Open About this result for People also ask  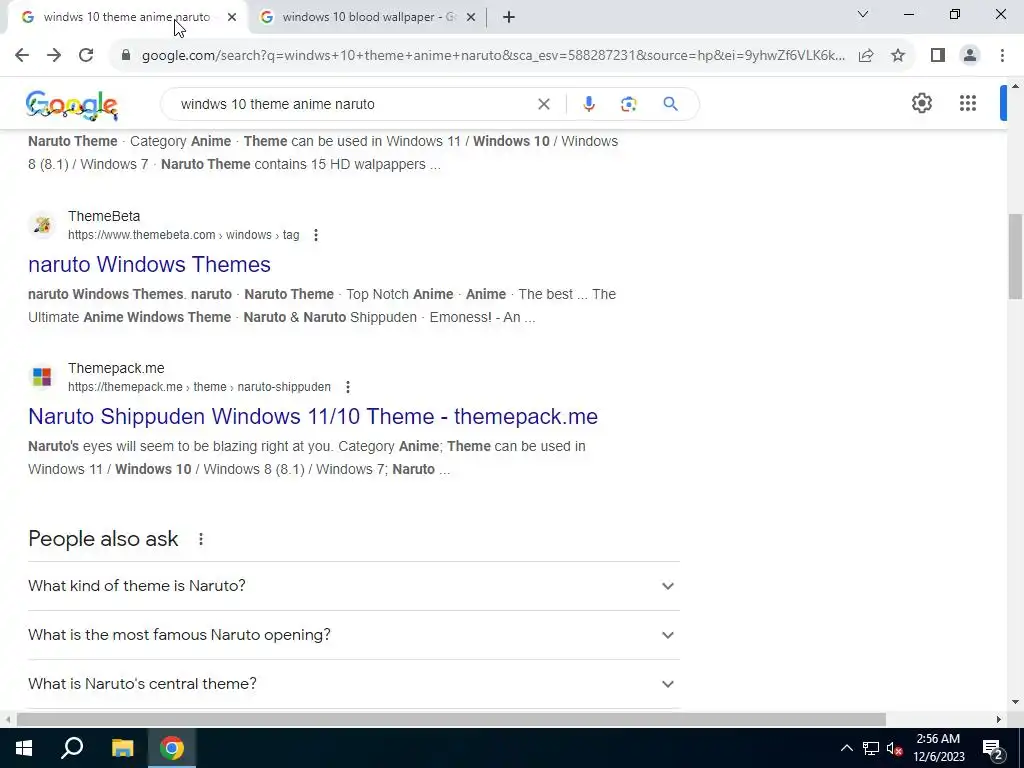[x=201, y=539]
